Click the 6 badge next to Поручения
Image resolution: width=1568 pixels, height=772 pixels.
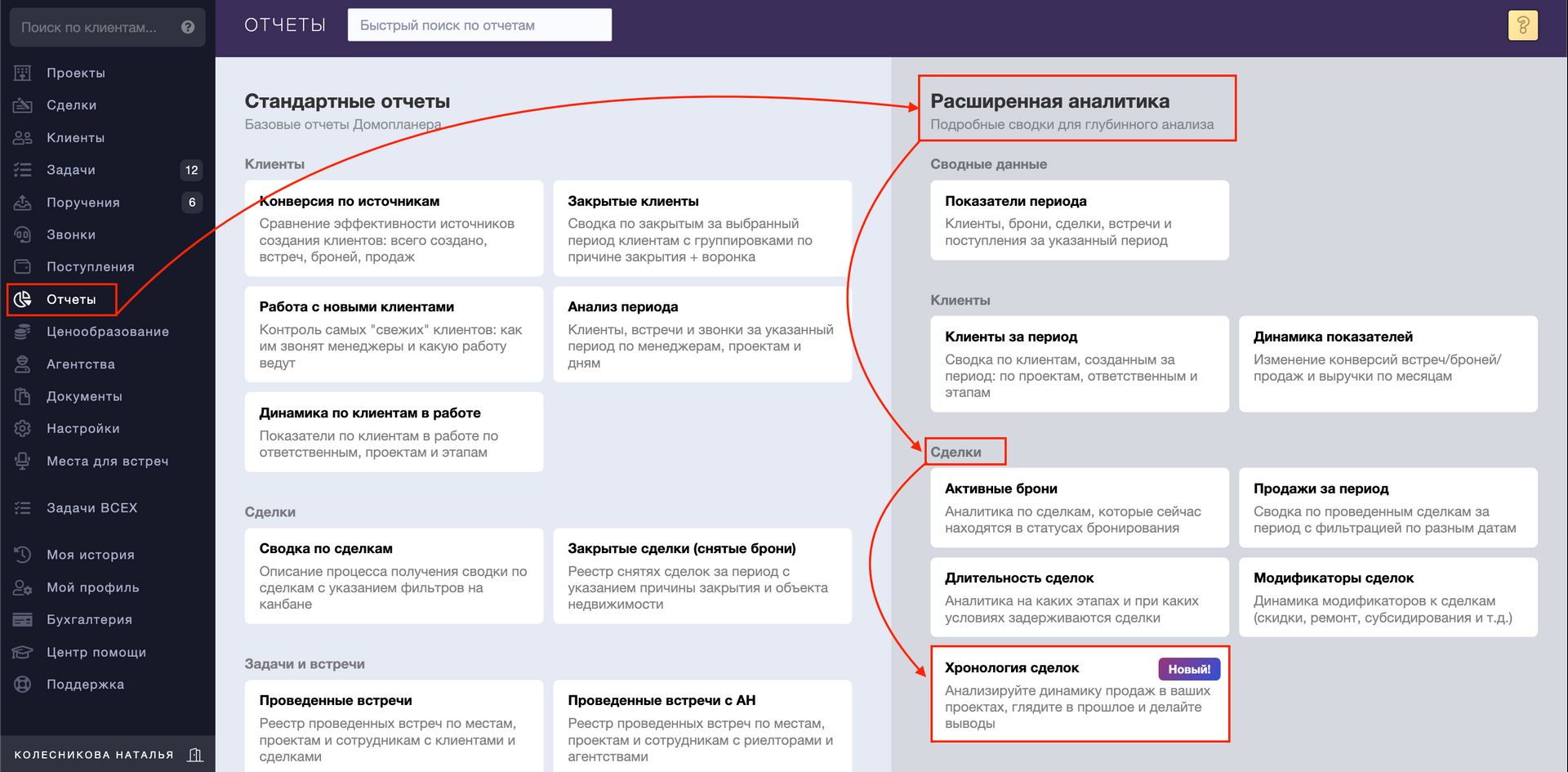[x=192, y=203]
